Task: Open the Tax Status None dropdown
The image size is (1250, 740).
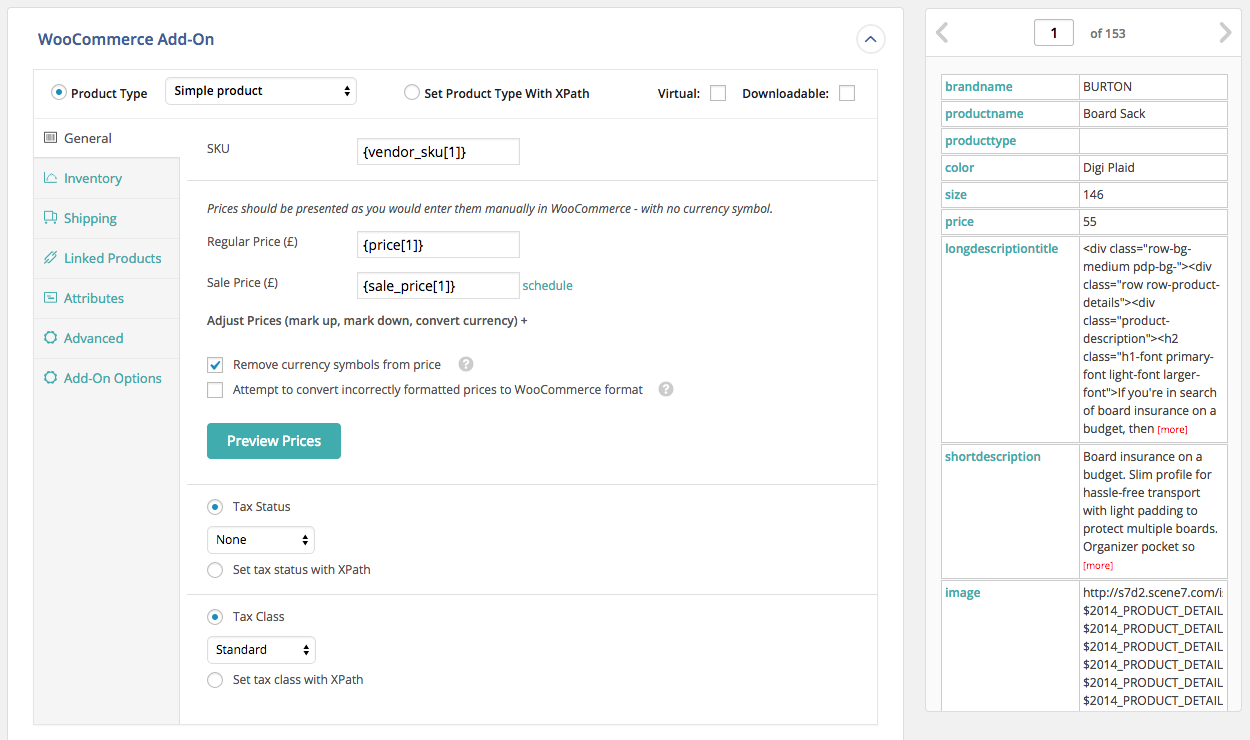Action: (260, 539)
